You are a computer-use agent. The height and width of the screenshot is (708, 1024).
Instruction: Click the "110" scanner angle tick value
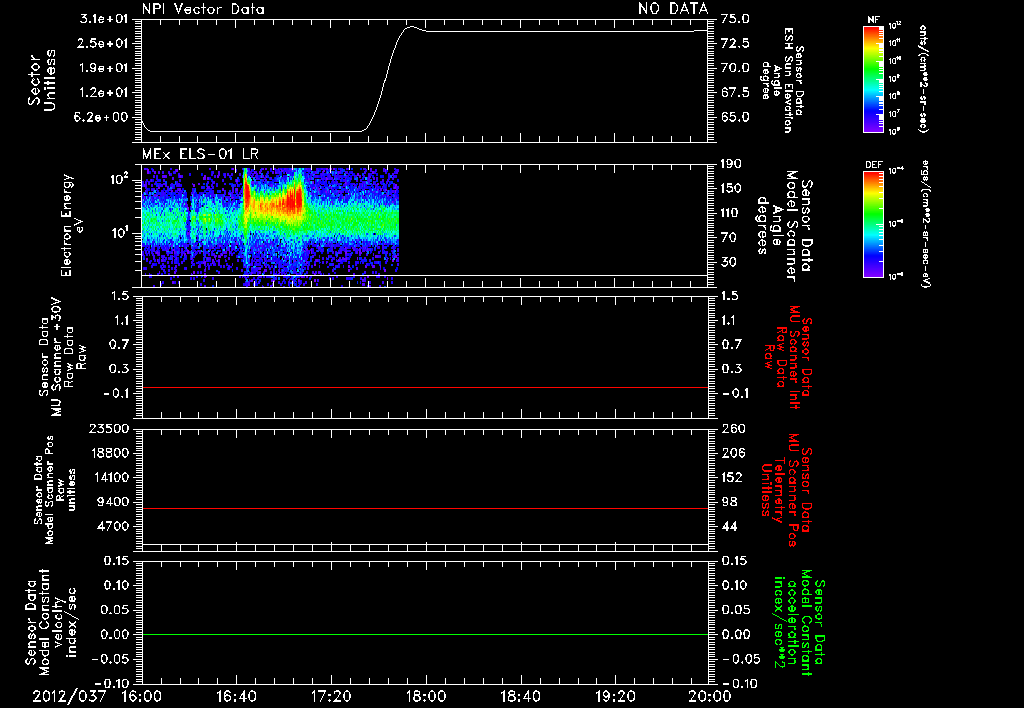coord(731,213)
